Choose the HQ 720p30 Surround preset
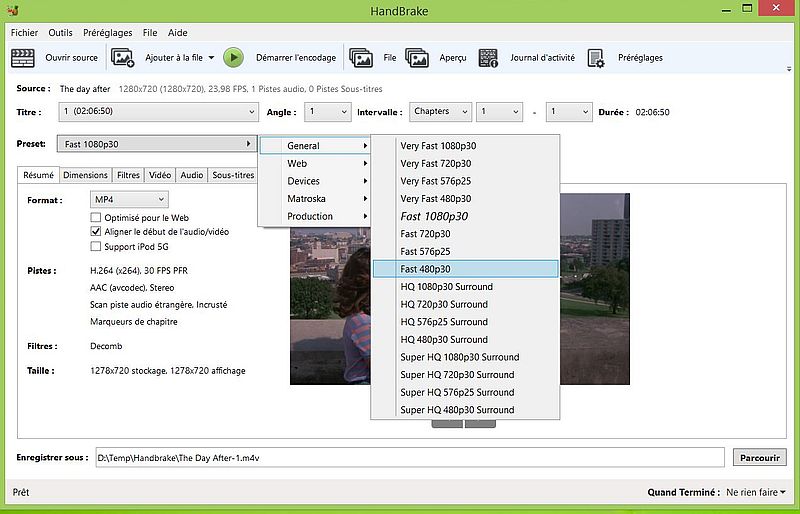This screenshot has height=514, width=800. coord(465,304)
